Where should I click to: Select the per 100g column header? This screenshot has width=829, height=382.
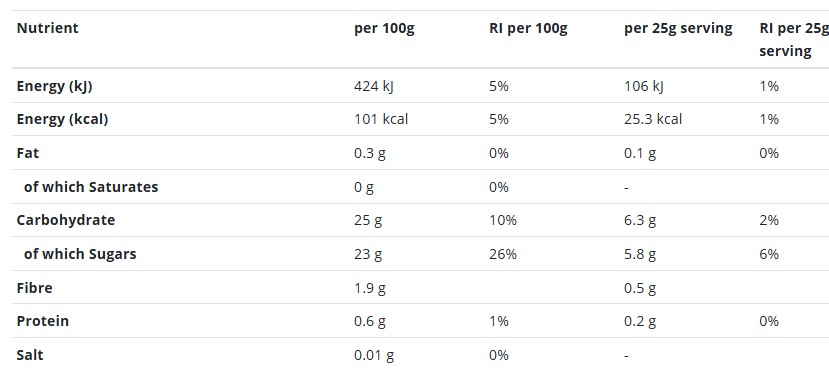pos(384,28)
